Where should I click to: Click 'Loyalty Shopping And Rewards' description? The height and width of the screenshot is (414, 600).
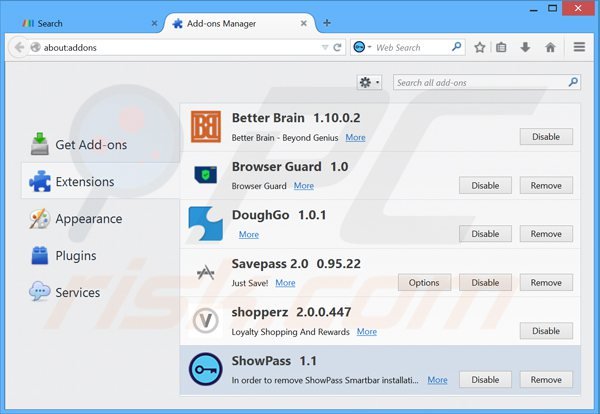click(x=290, y=332)
